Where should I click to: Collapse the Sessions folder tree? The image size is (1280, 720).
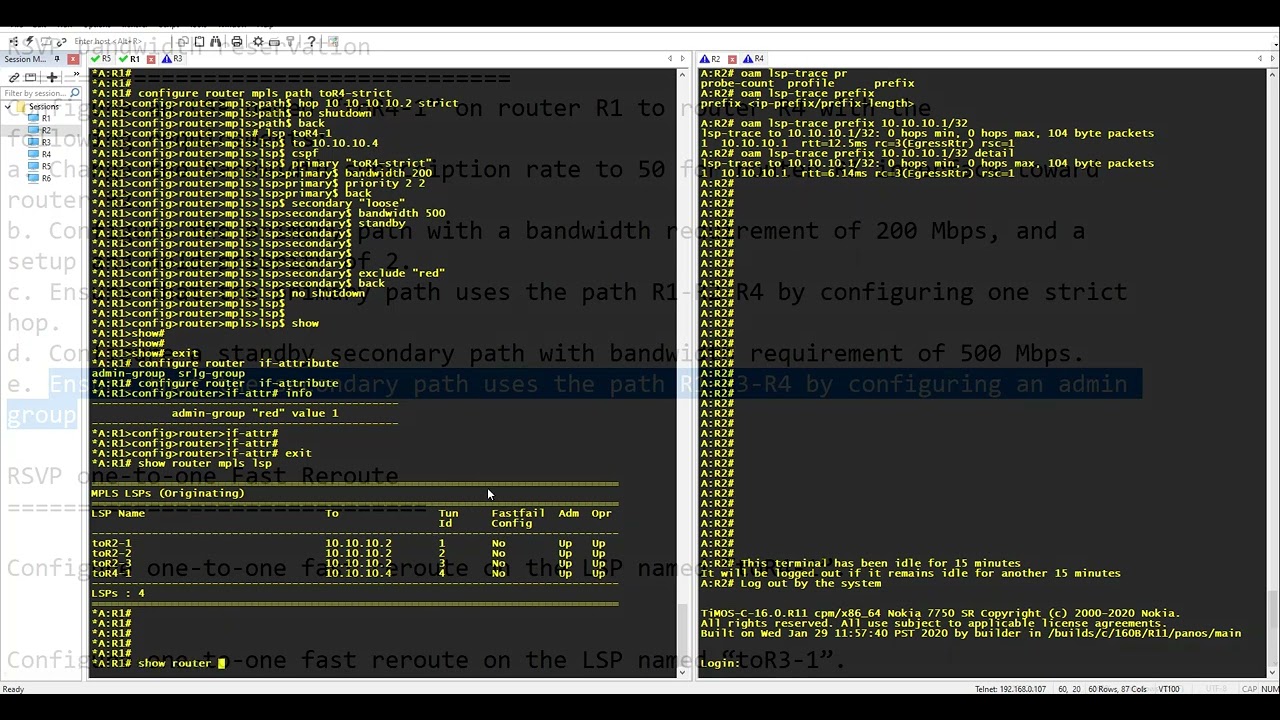click(8, 106)
